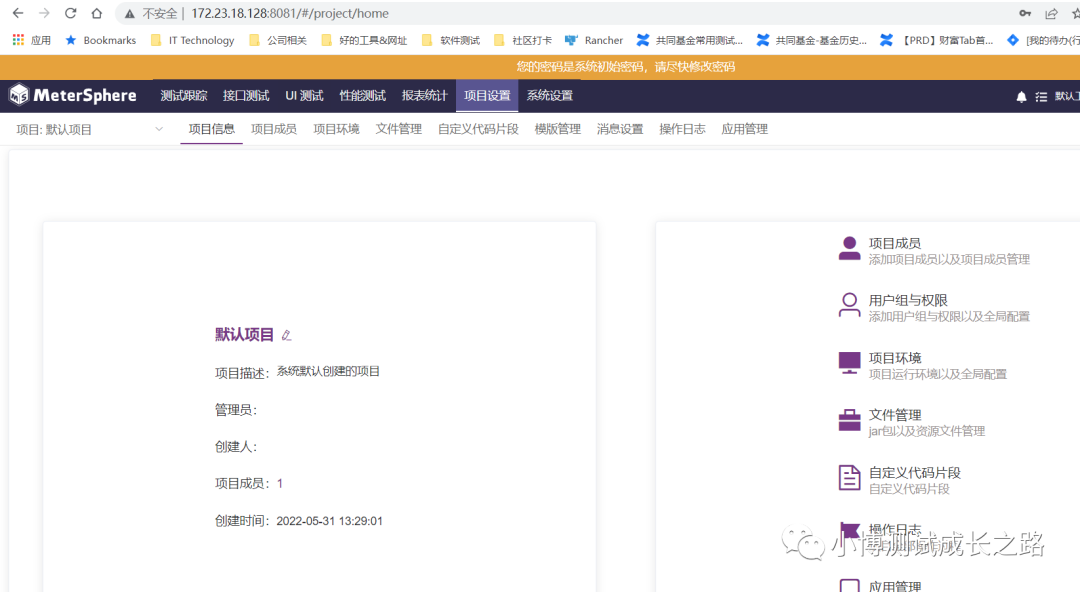Switch to the 项目成员 tab
The image size is (1080, 592).
coord(273,129)
